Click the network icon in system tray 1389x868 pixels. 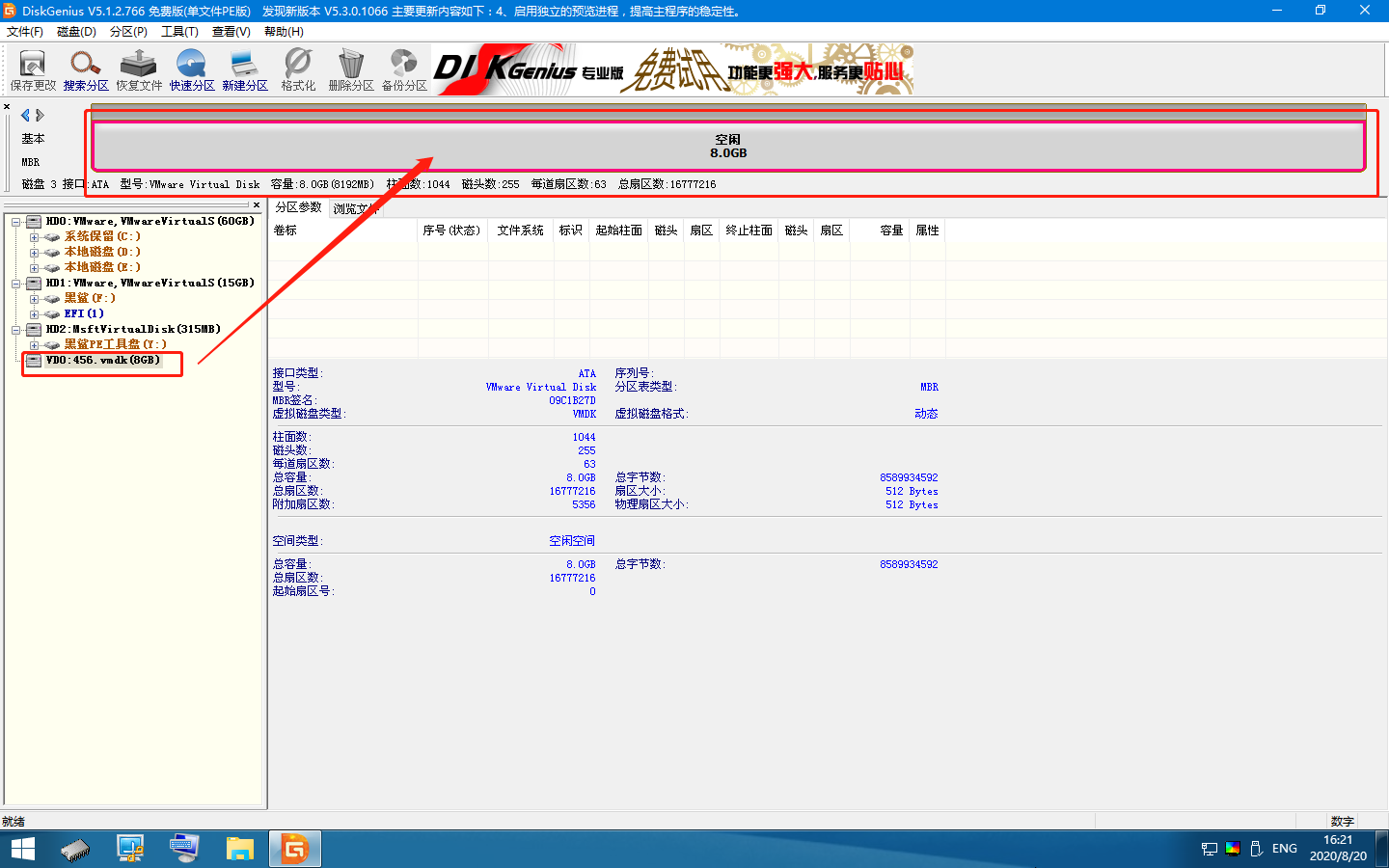click(x=1210, y=849)
